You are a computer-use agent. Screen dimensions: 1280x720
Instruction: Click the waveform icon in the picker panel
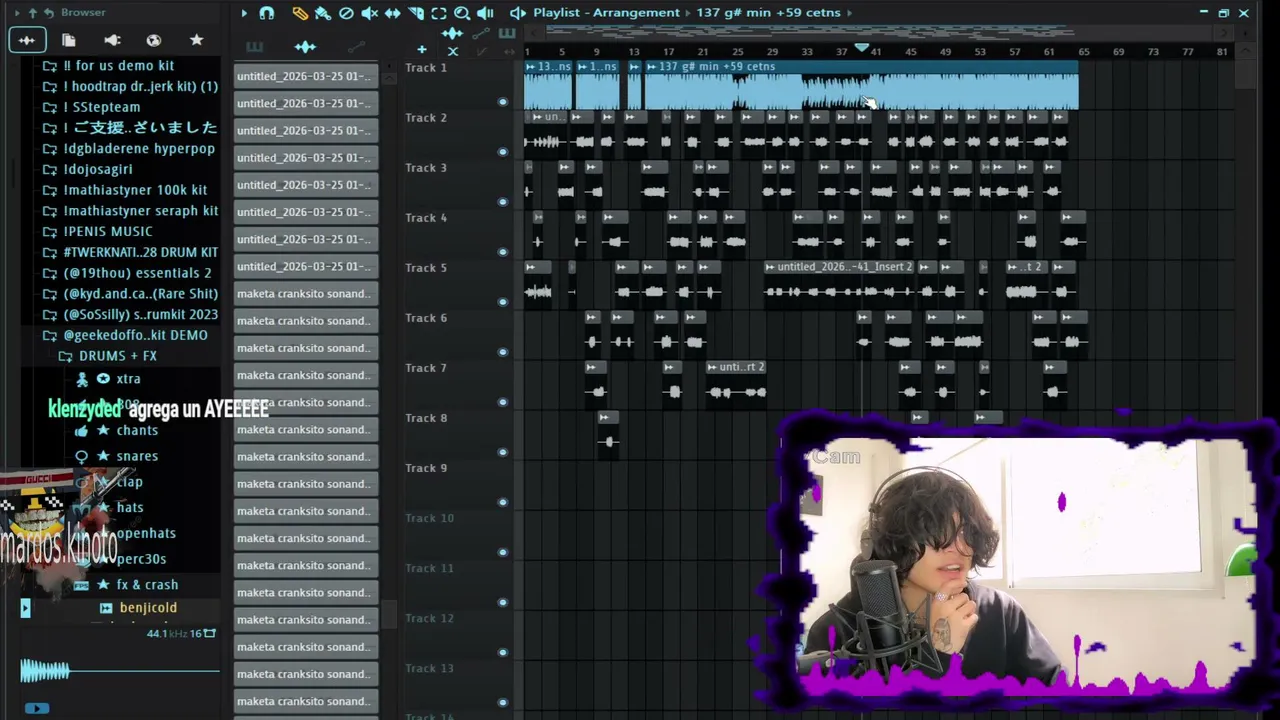click(x=305, y=47)
